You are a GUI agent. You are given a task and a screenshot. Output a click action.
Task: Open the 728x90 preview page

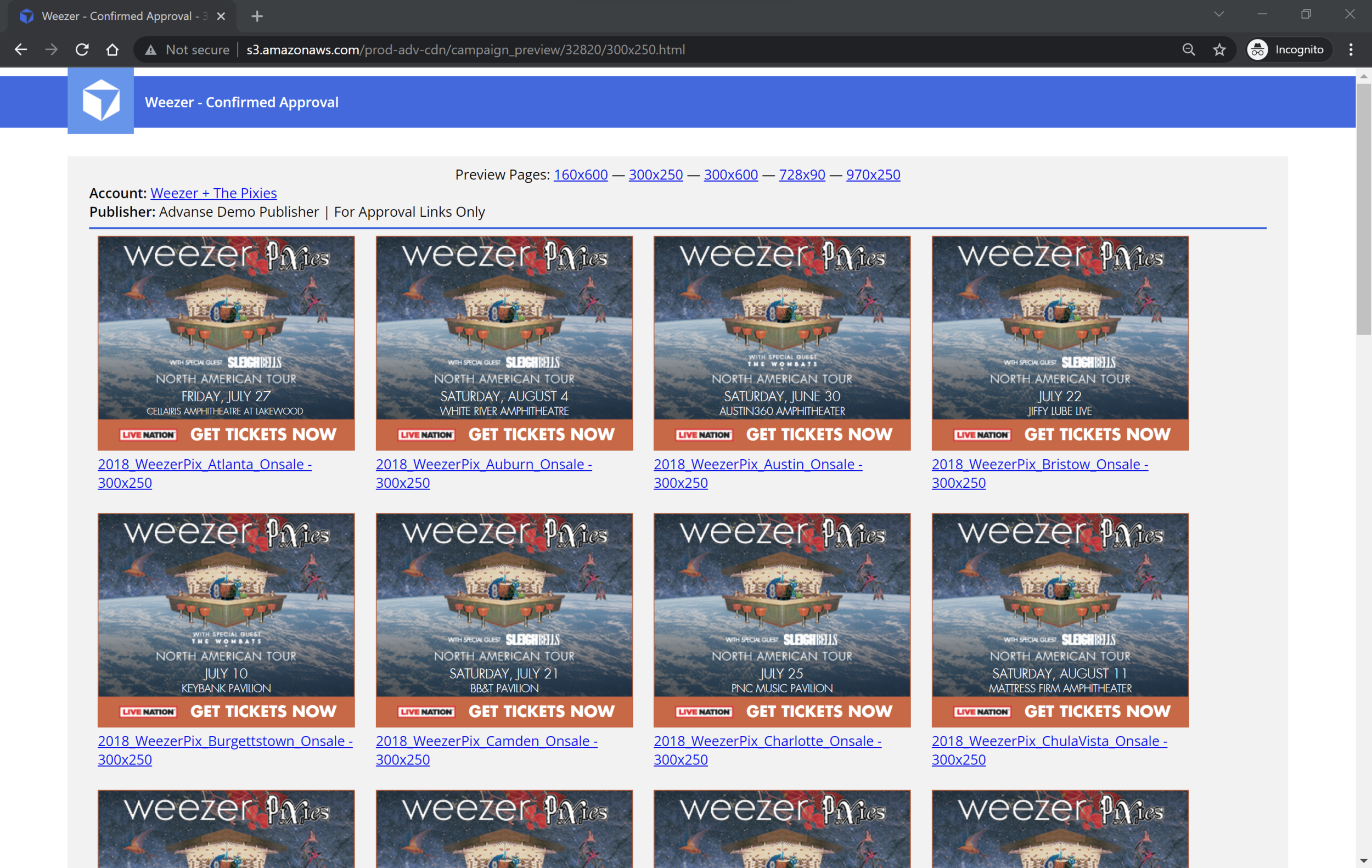(802, 175)
